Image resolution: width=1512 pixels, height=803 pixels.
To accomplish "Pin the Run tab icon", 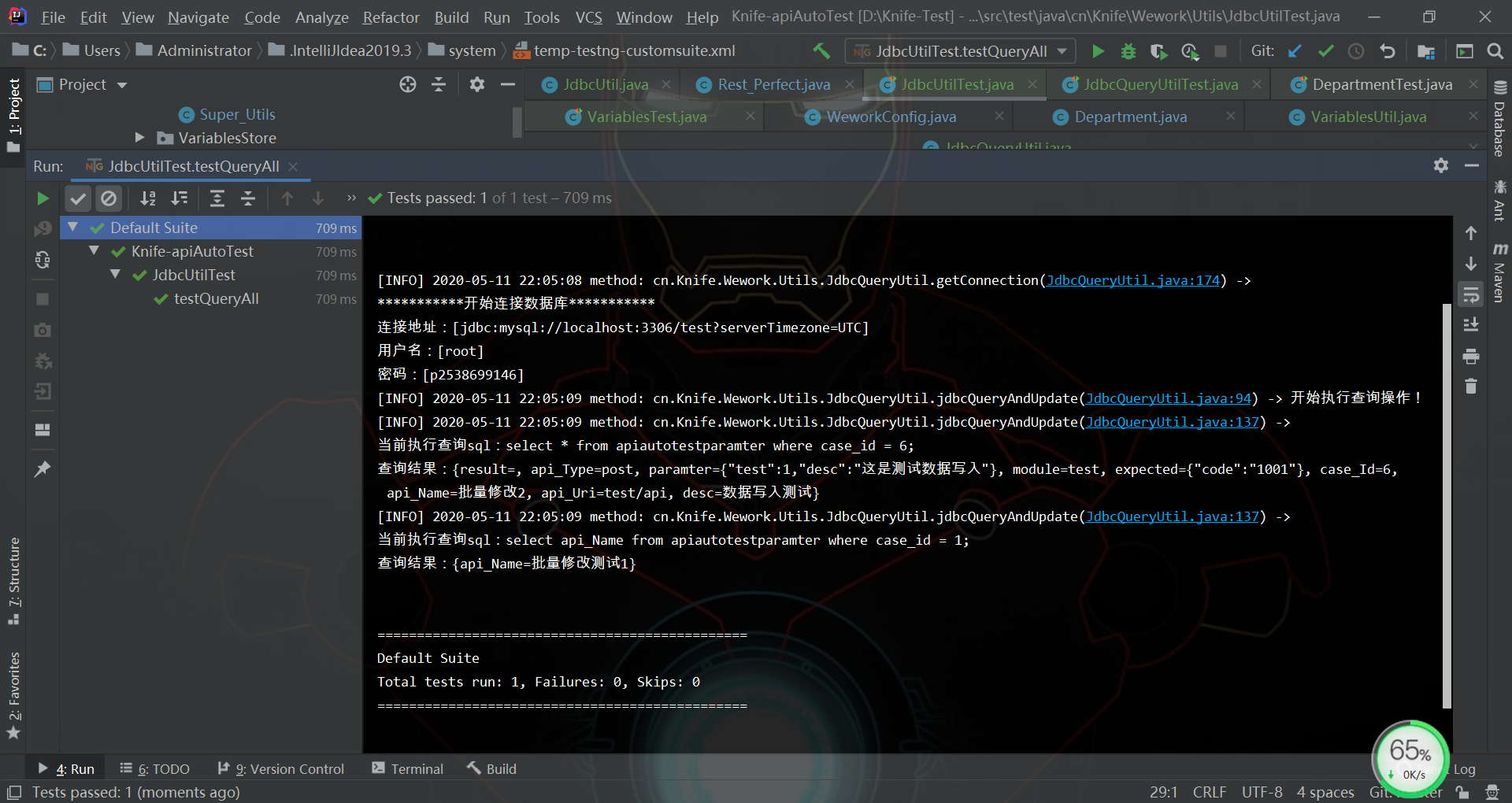I will pyautogui.click(x=43, y=469).
